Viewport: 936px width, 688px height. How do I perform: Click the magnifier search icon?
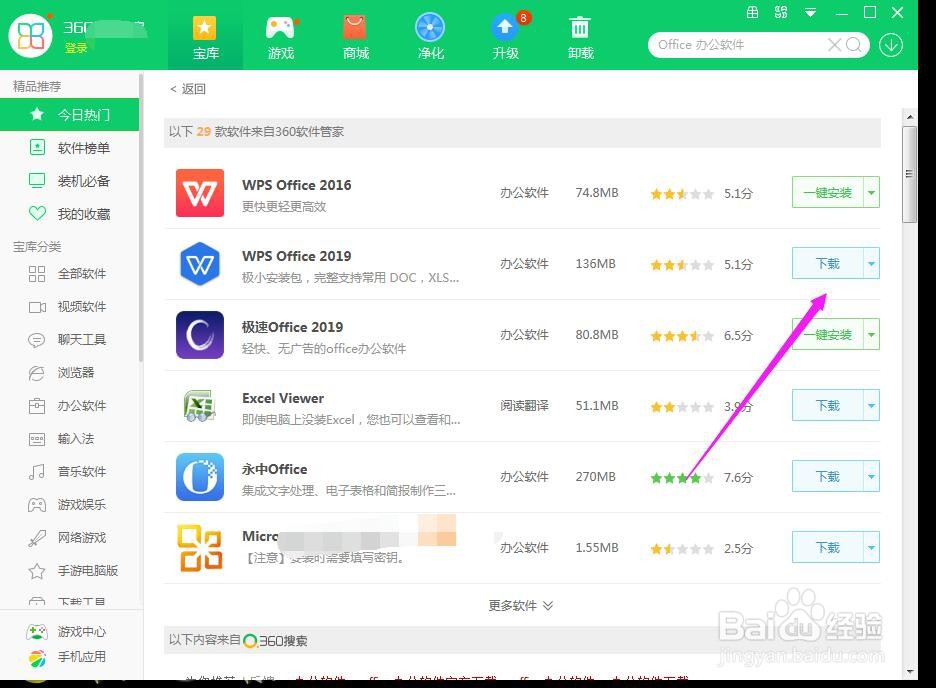(854, 45)
